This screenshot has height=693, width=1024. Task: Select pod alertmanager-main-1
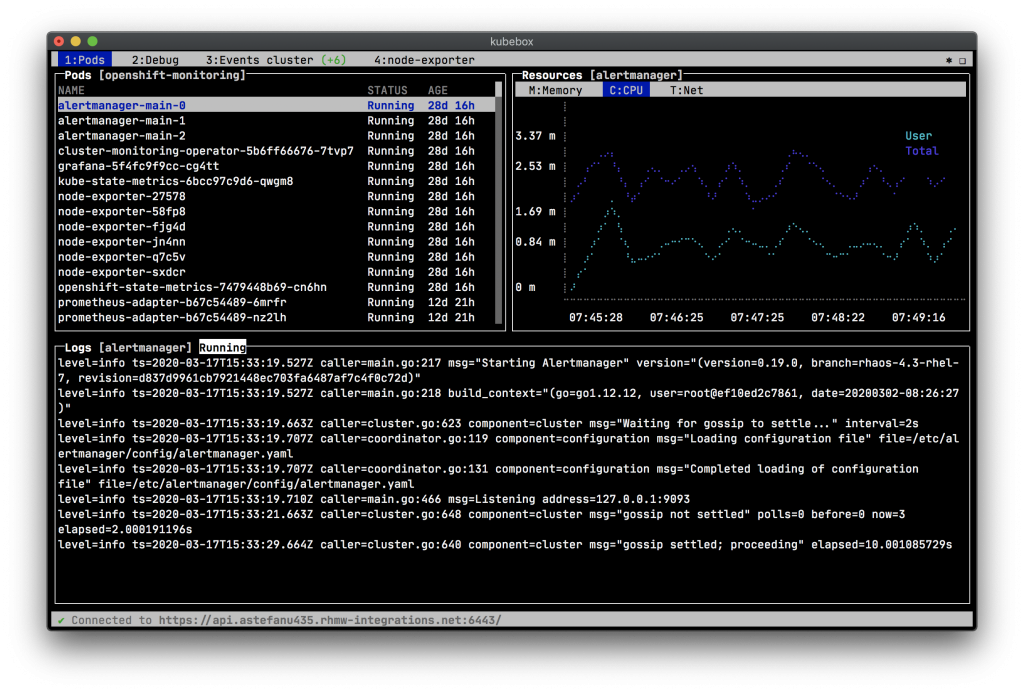tap(122, 120)
